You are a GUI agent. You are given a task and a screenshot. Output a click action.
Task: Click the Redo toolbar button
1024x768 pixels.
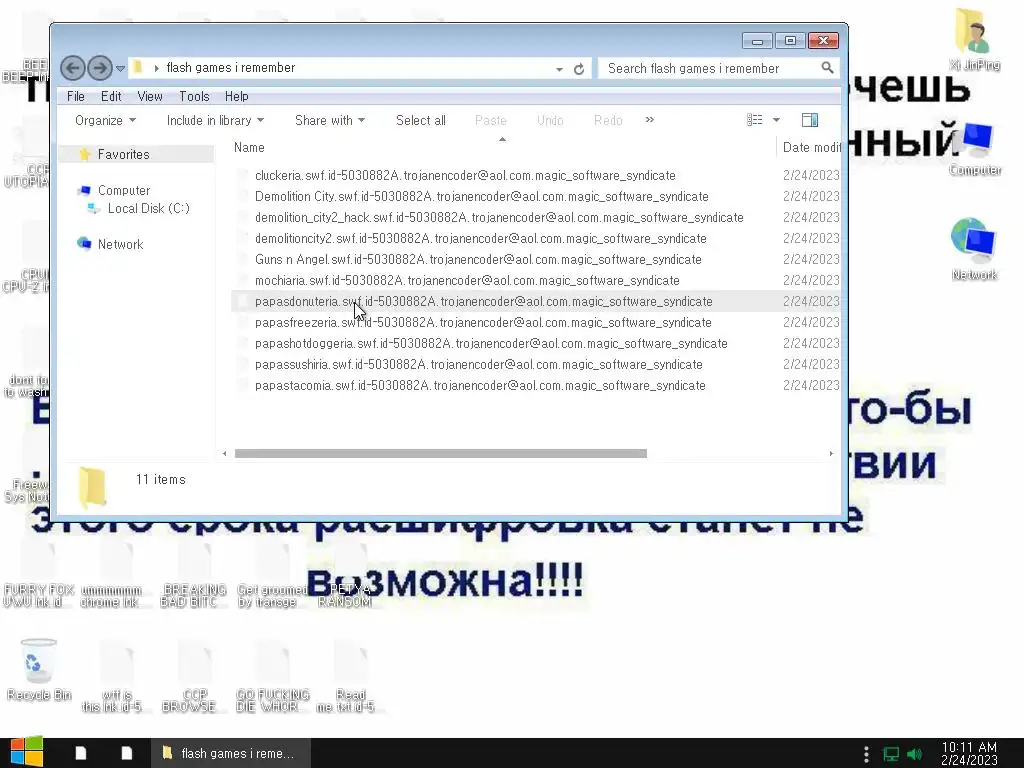point(608,120)
